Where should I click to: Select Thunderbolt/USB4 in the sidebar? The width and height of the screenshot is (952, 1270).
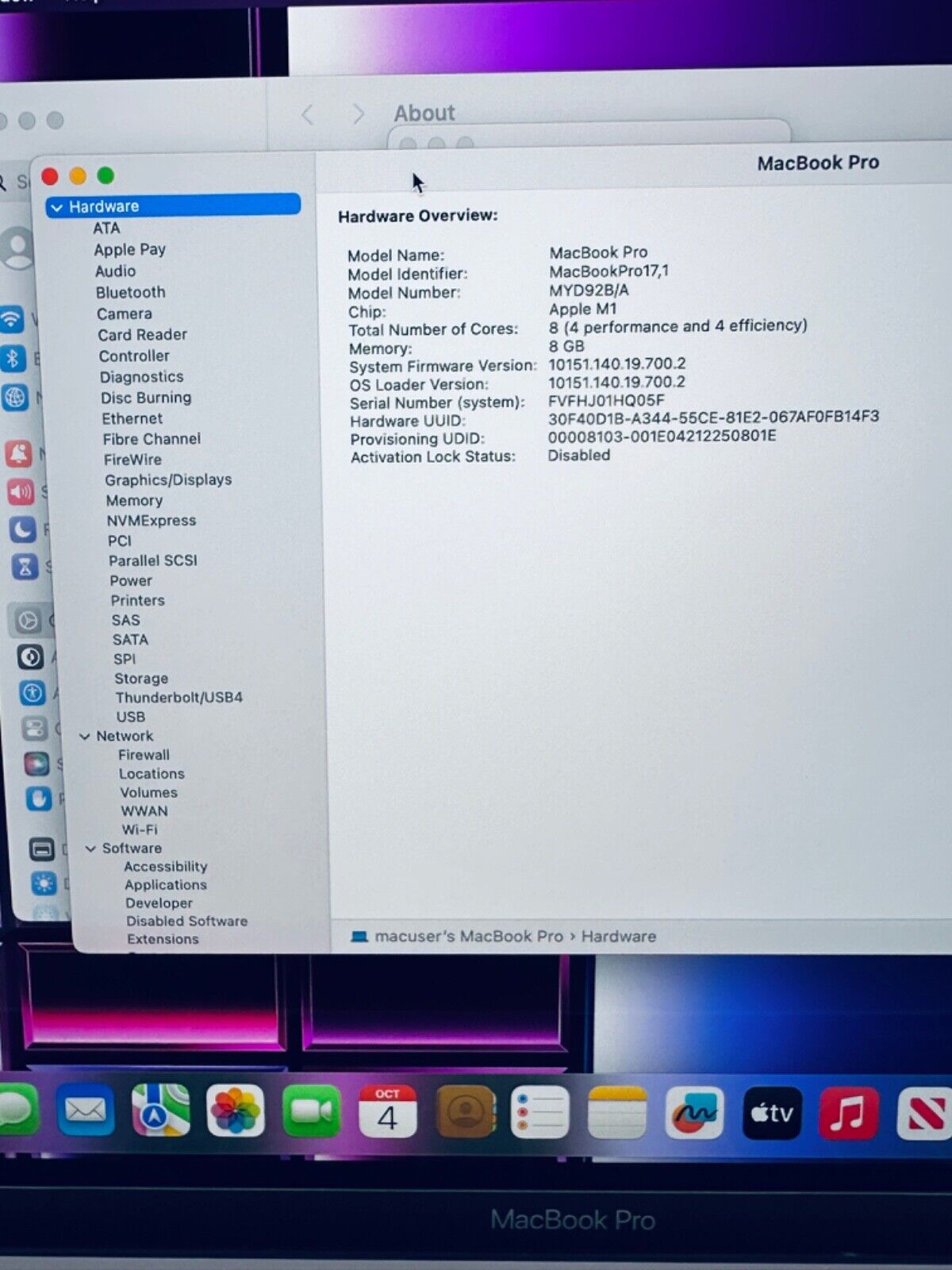[x=178, y=697]
